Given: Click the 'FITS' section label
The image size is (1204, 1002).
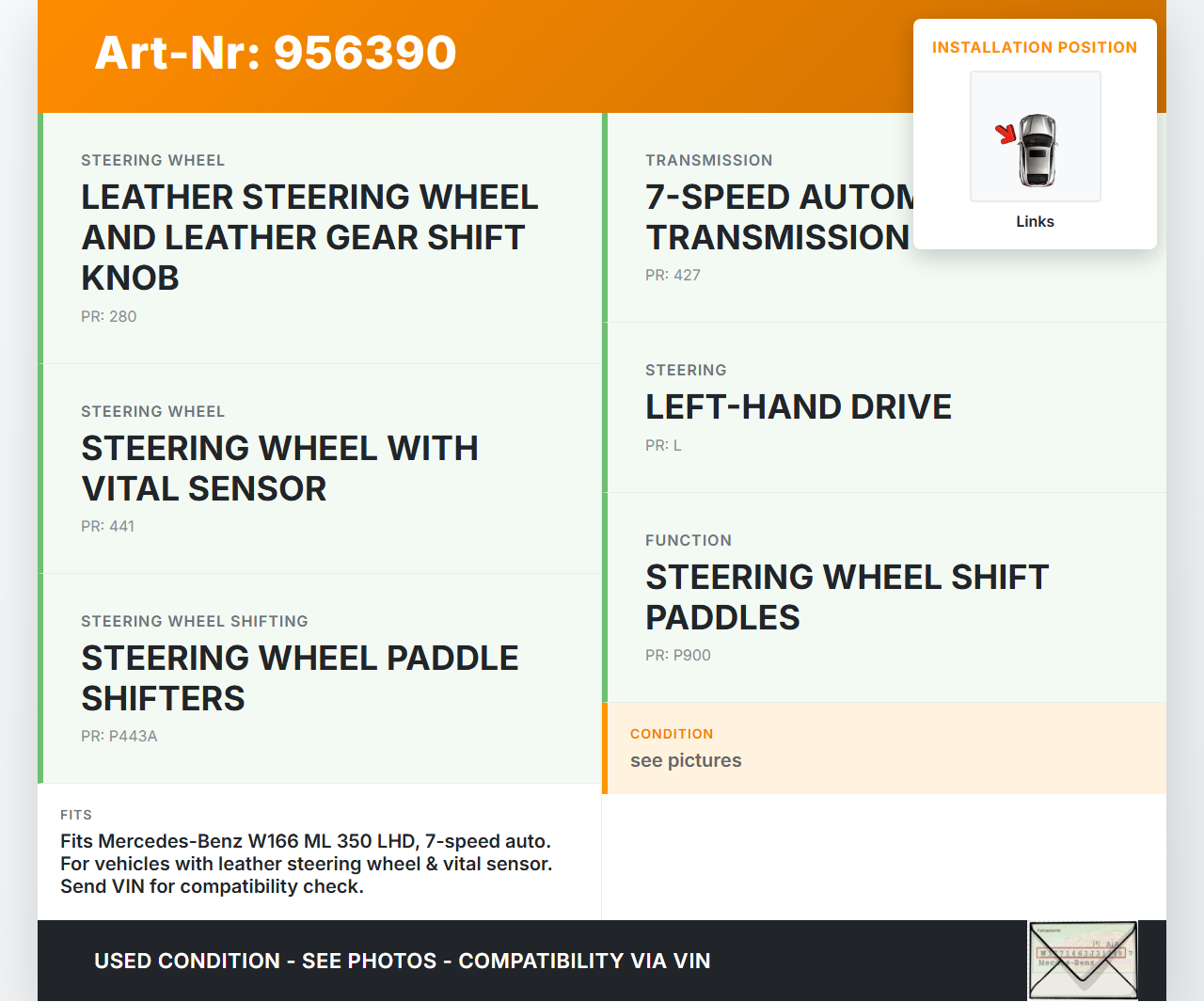Looking at the screenshot, I should click(x=76, y=815).
